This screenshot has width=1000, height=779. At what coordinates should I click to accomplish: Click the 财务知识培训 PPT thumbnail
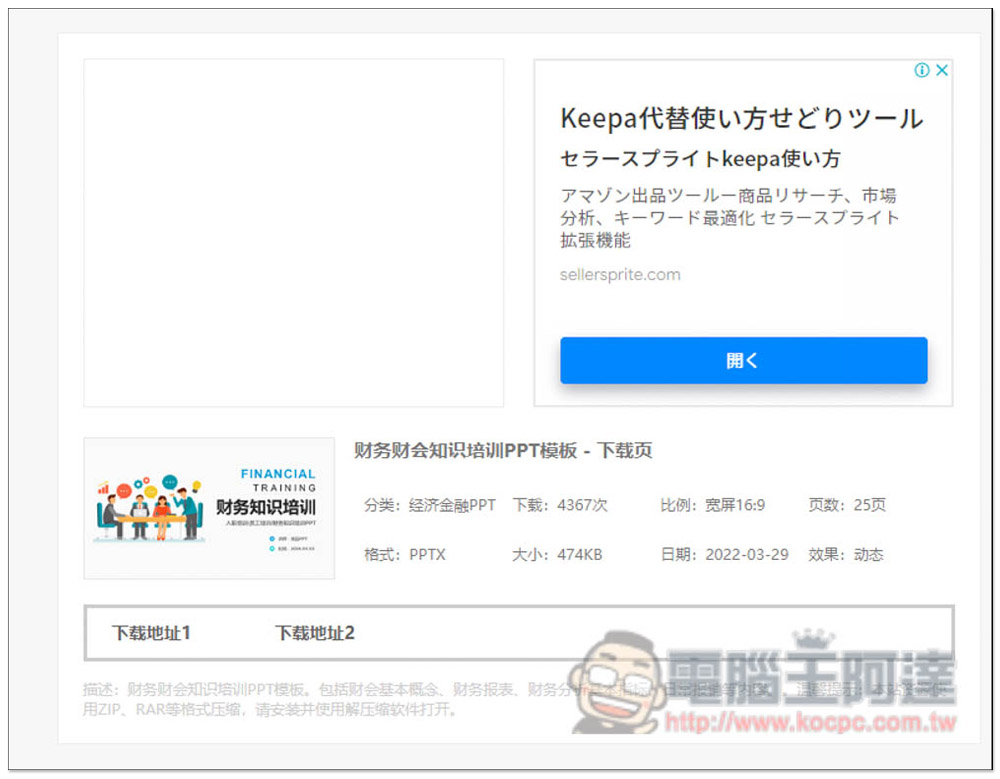(209, 508)
